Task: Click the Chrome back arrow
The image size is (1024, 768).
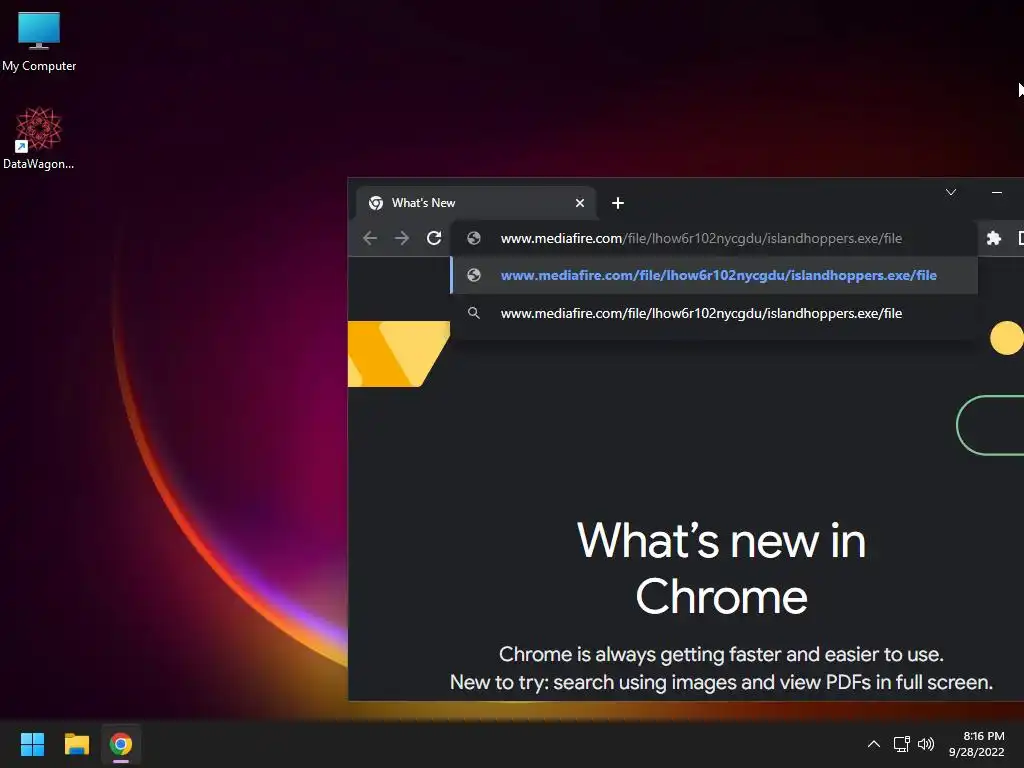Action: (x=370, y=238)
